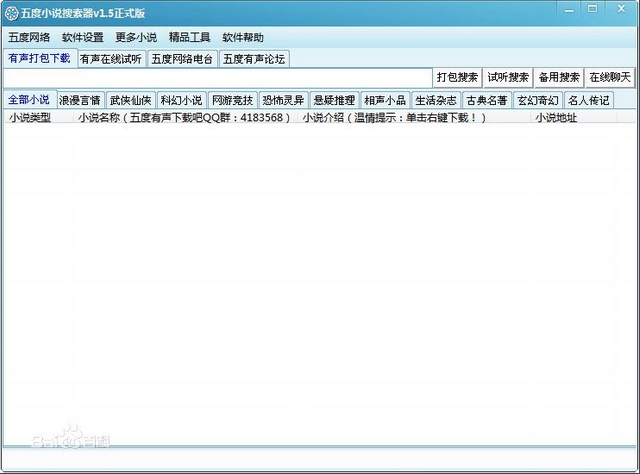
Task: Select the 古典名著 category tab
Action: [487, 100]
